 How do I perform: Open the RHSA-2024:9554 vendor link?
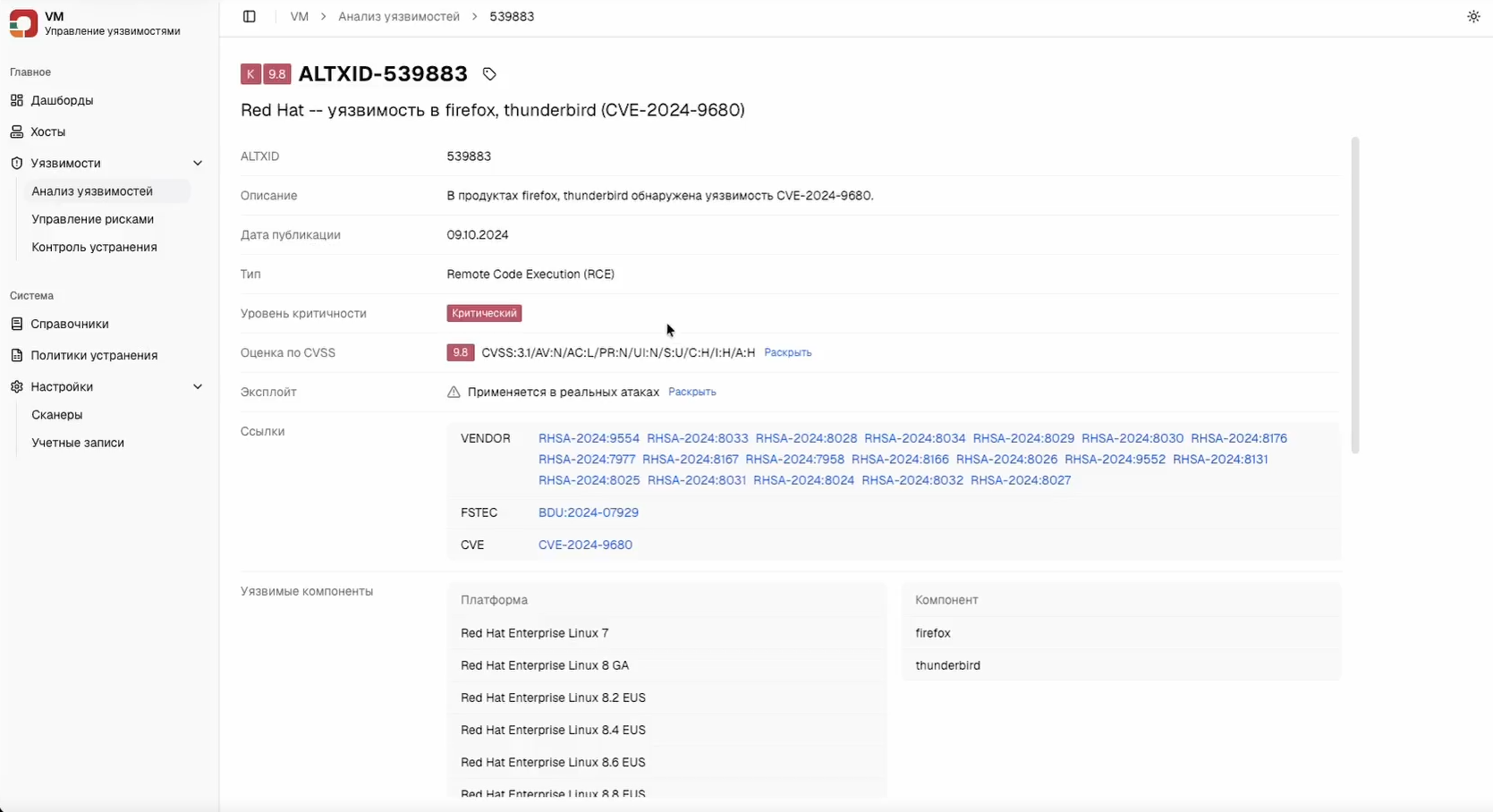coord(589,438)
